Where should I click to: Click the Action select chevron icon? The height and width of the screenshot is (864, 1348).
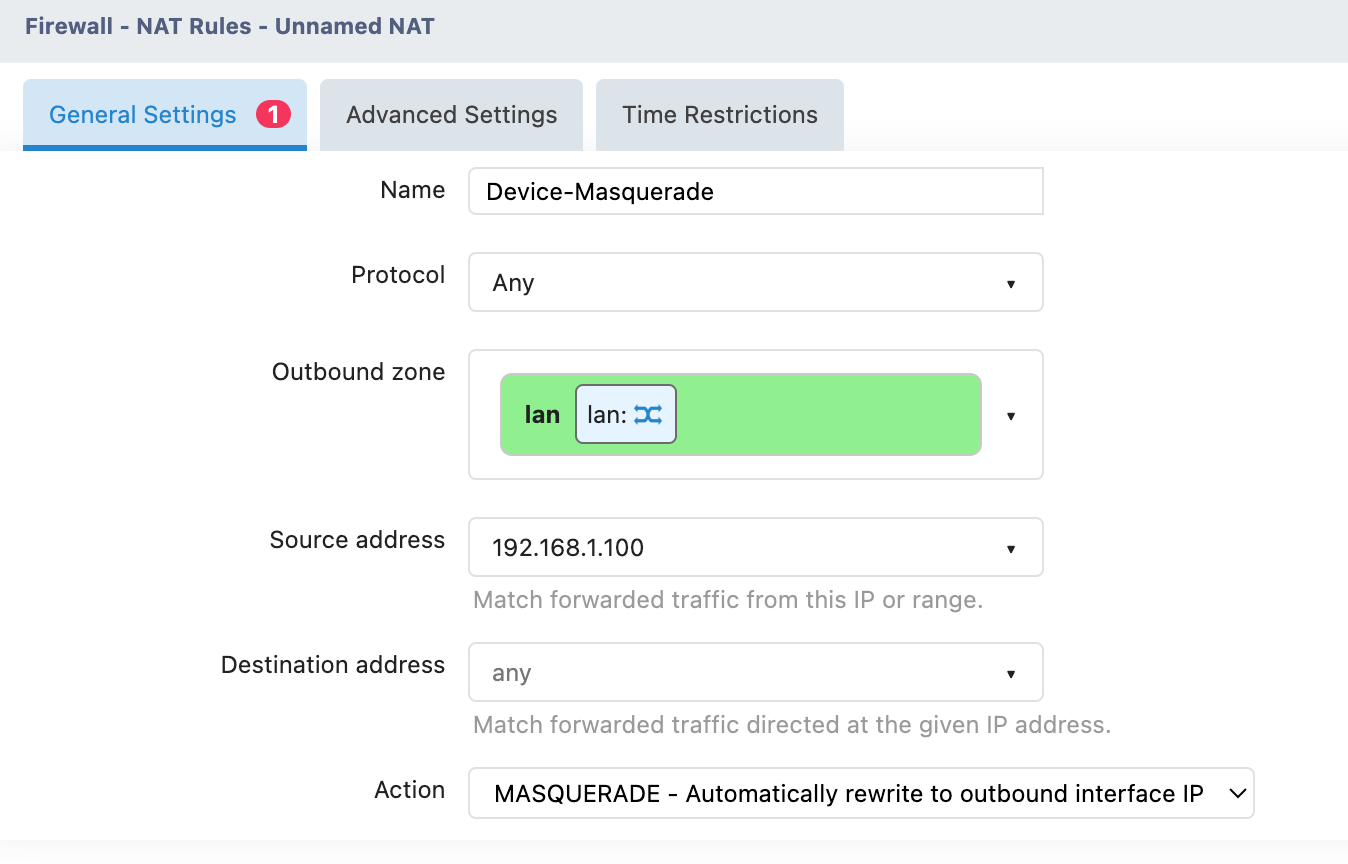click(1237, 794)
